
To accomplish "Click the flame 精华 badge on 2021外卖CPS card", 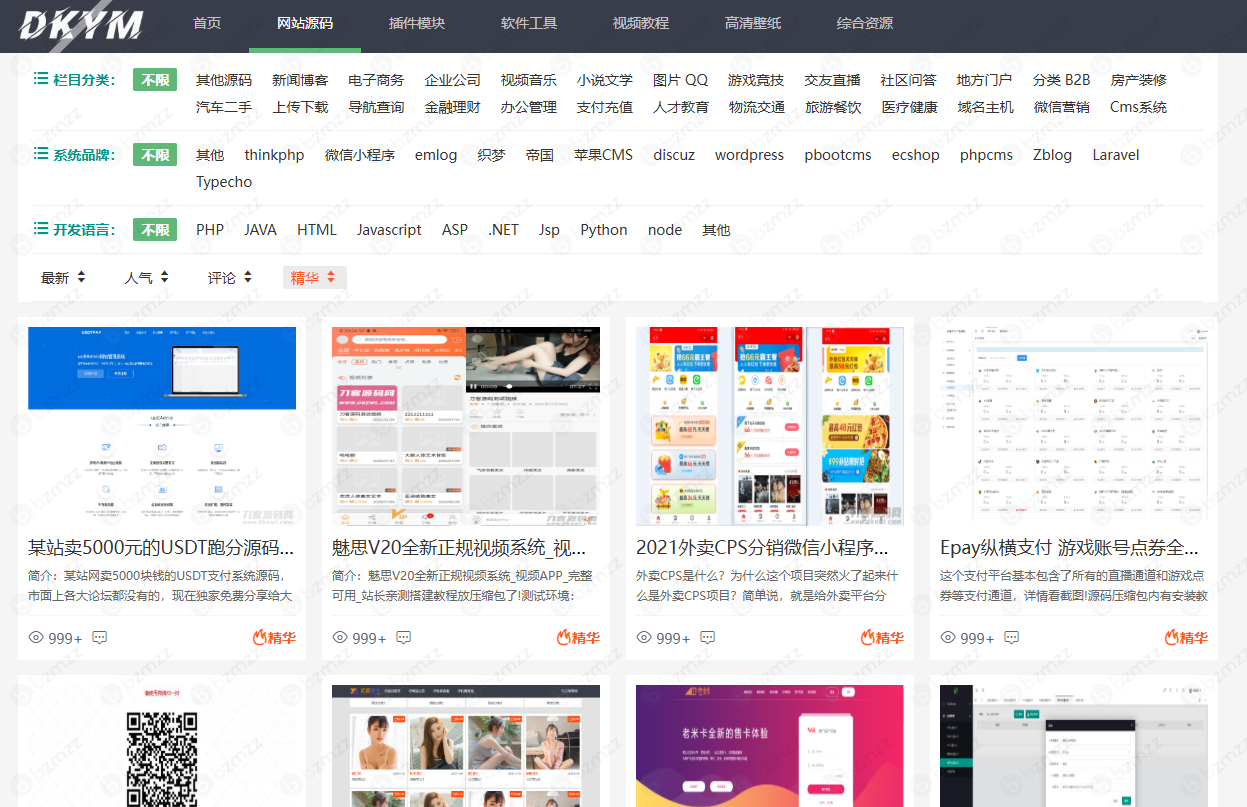I will (x=882, y=637).
